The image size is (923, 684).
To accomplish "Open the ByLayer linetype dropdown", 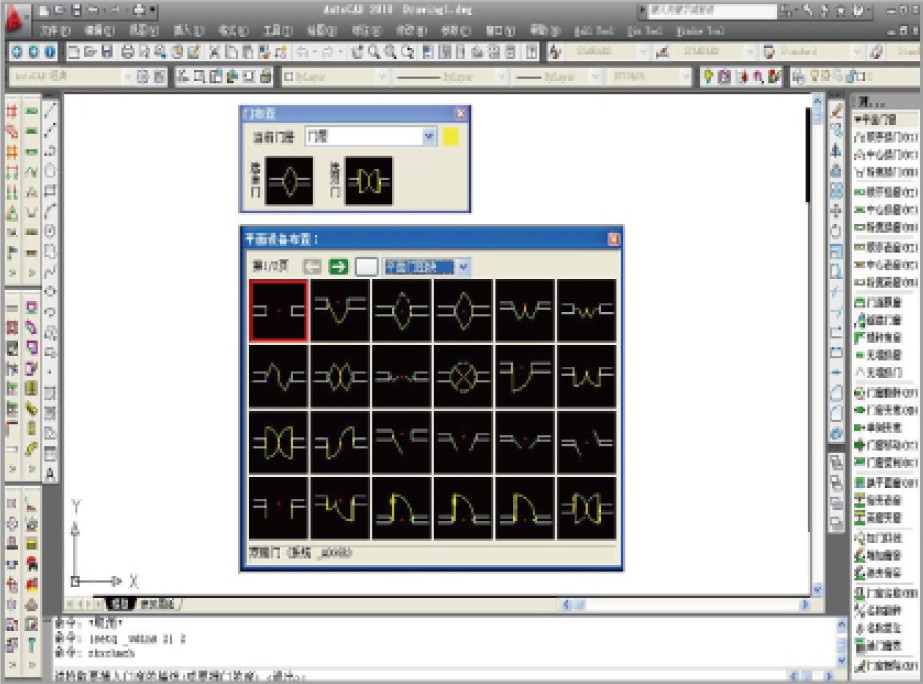I will pyautogui.click(x=450, y=77).
